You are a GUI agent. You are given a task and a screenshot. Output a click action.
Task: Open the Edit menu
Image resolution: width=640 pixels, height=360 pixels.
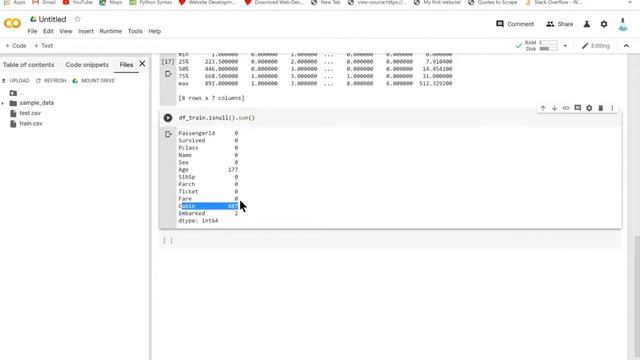pyautogui.click(x=48, y=31)
